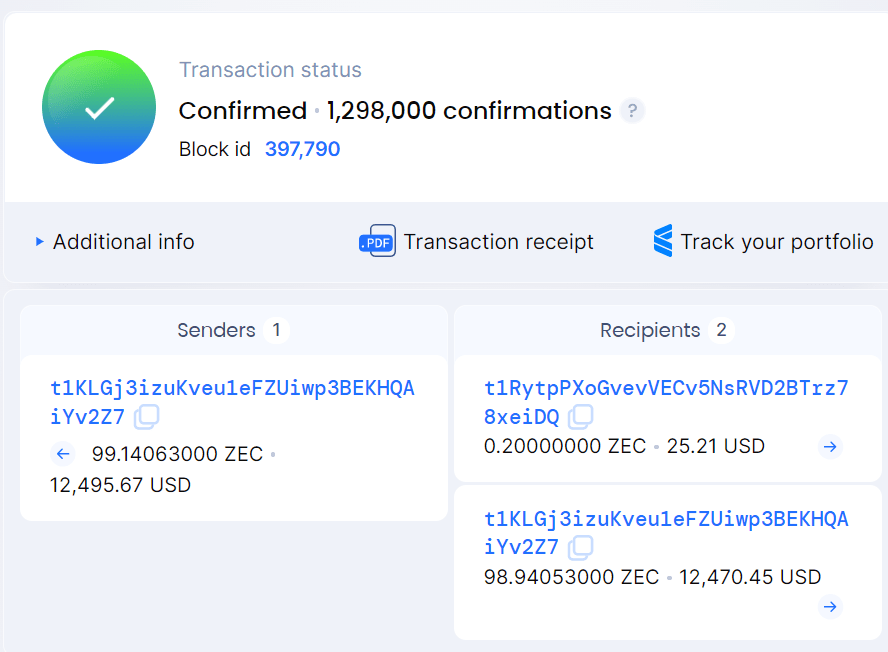Open block id 397,790 link
This screenshot has width=888, height=652.
coord(302,149)
